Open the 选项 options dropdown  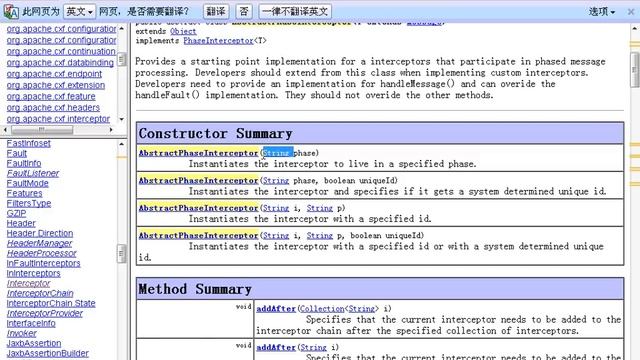click(x=602, y=11)
